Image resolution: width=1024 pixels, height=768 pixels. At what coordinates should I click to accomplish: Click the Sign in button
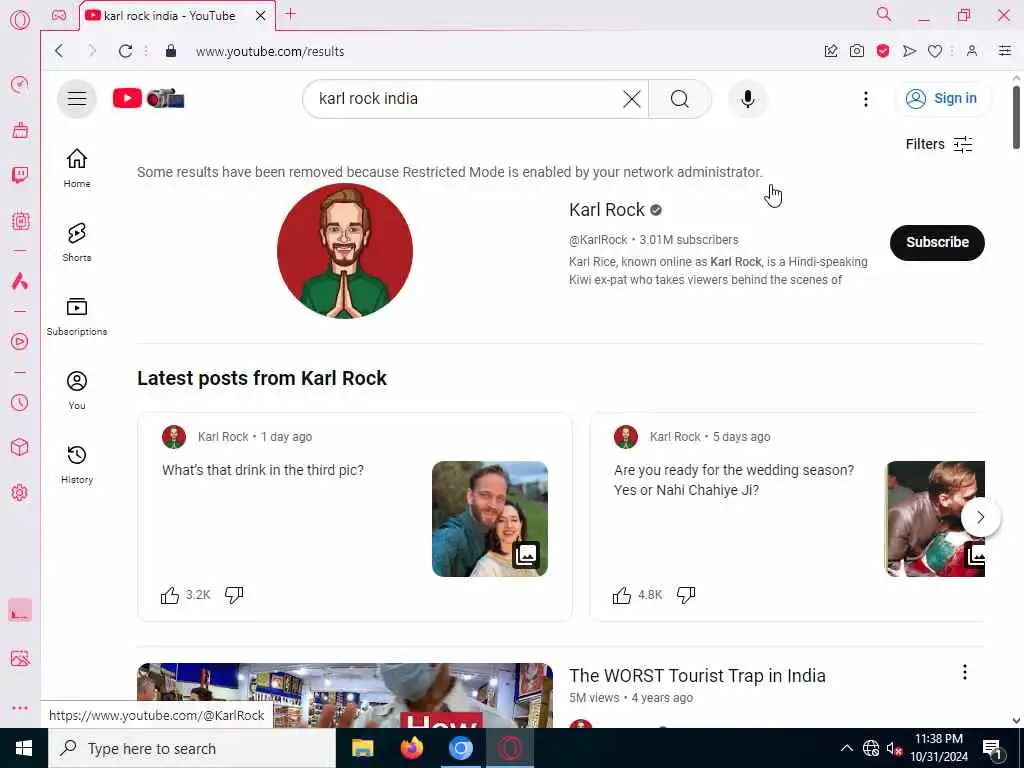[x=942, y=99]
